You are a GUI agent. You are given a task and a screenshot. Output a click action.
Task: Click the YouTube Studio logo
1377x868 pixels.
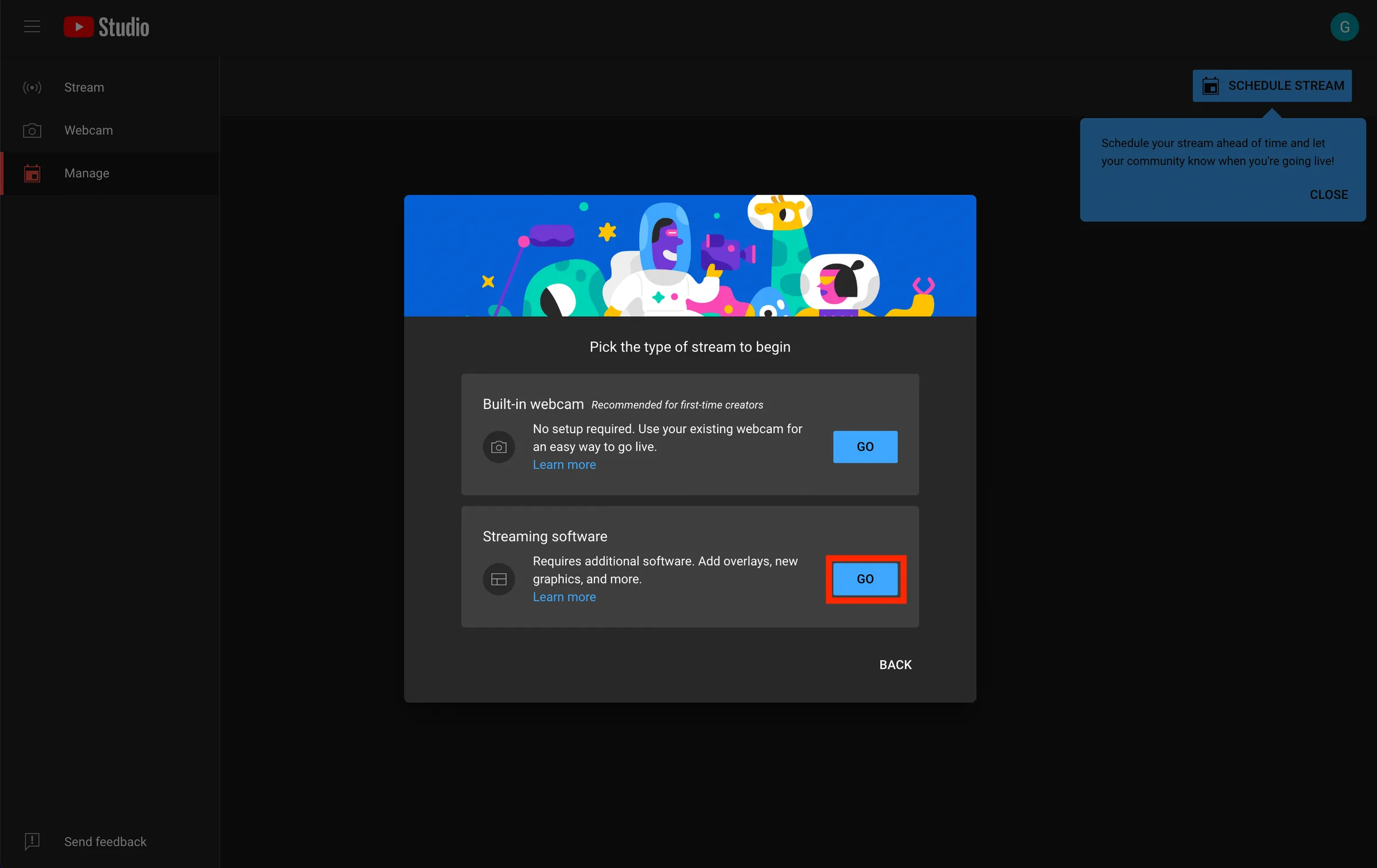pos(106,27)
